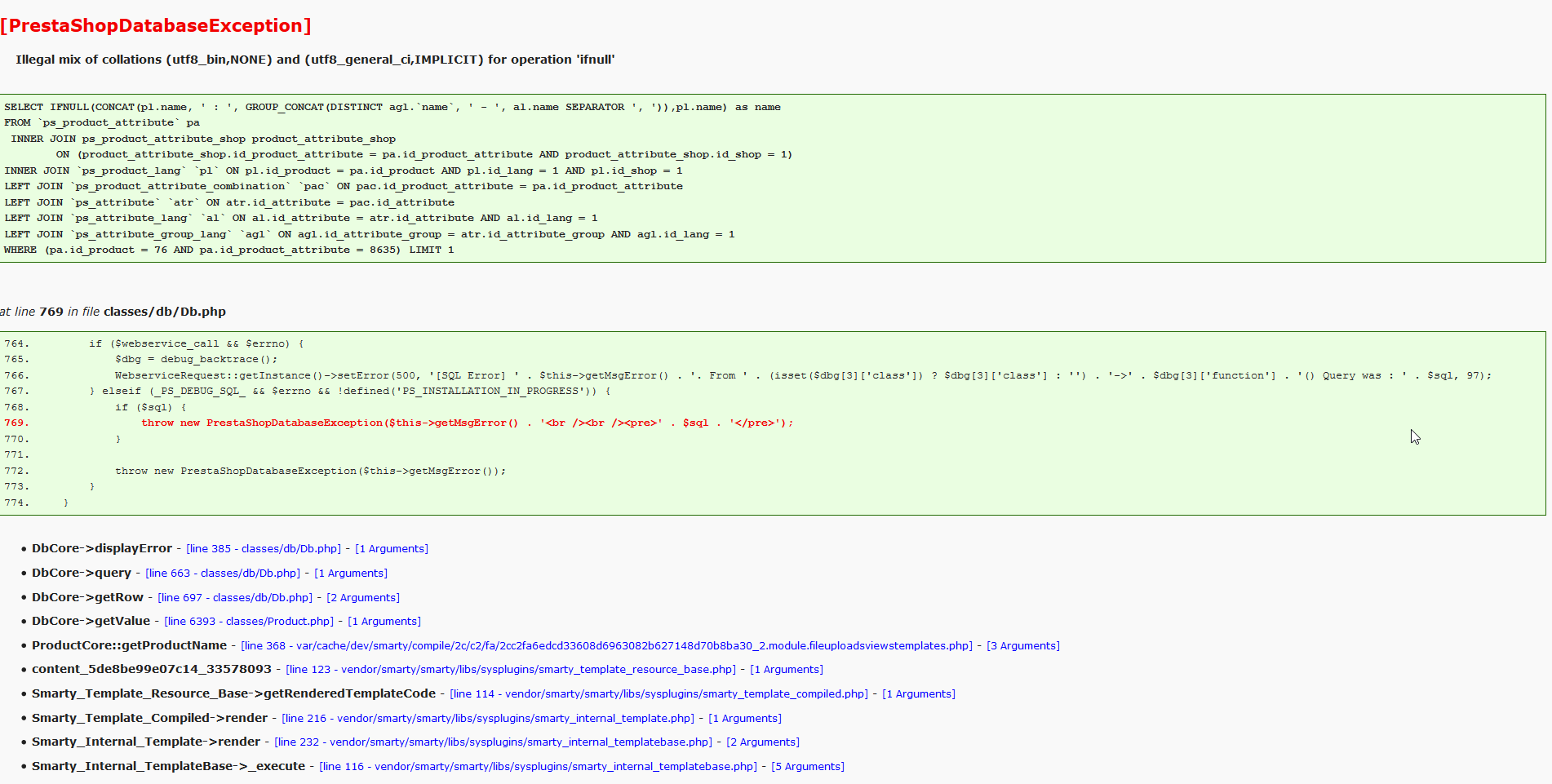Viewport: 1552px width, 784px height.
Task: Click the 'INNER JOIN ps_product_attribute_shop' line
Action: (203, 139)
